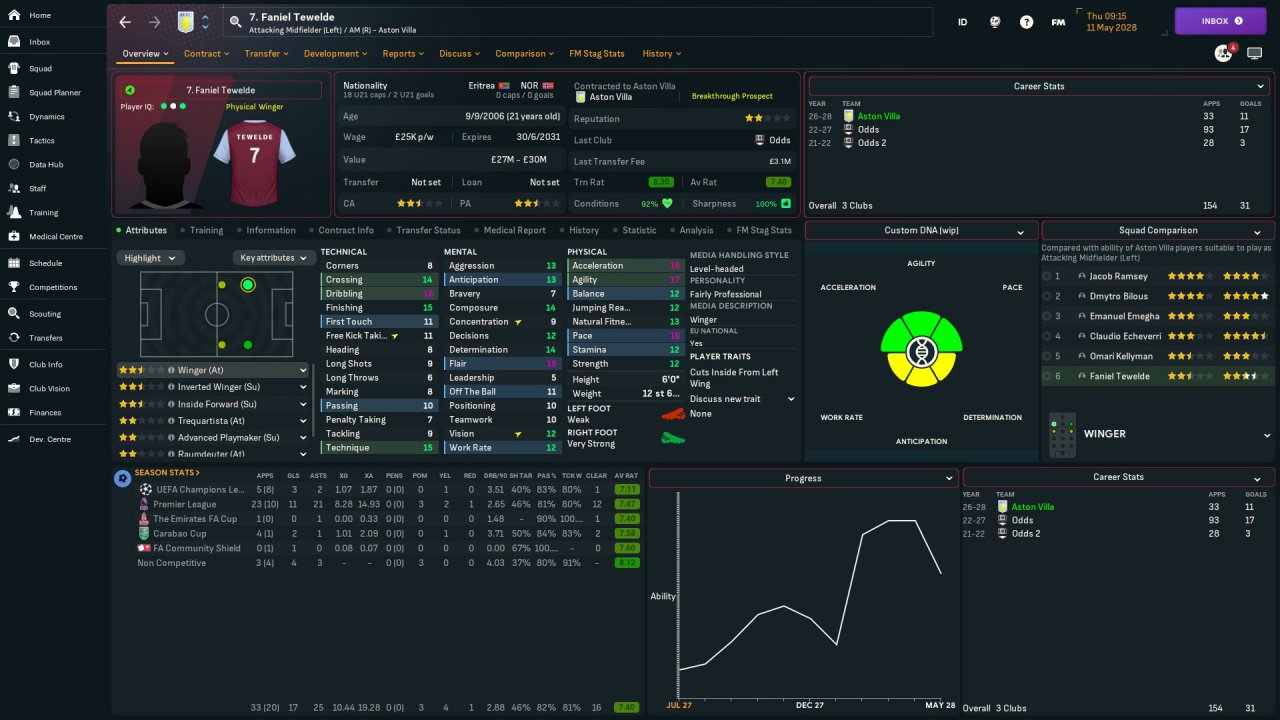The width and height of the screenshot is (1280, 720).
Task: Click the Custom DNA wheel centre
Action: pos(921,350)
